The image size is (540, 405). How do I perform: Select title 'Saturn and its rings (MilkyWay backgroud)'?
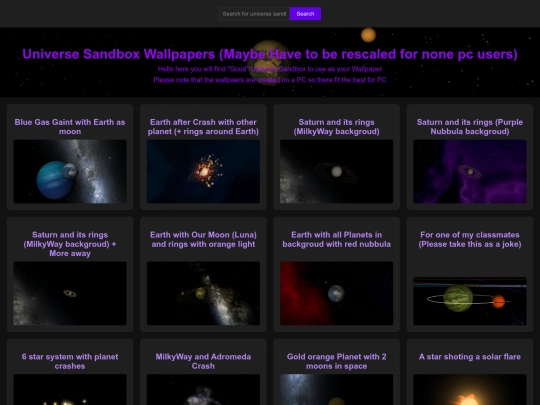tap(336, 127)
